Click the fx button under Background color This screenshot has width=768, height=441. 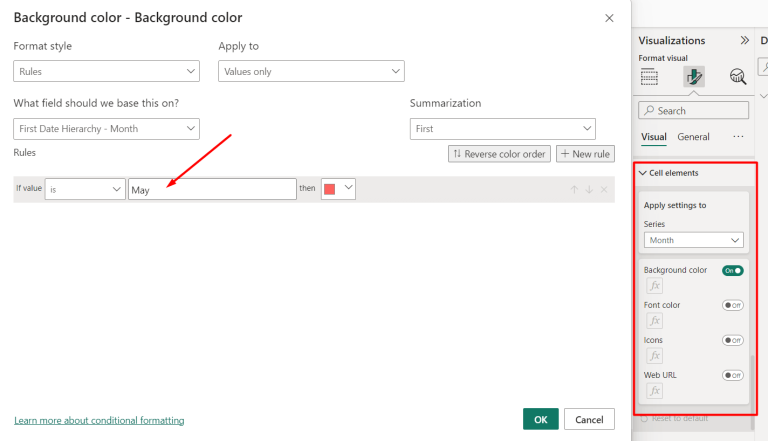coord(655,286)
